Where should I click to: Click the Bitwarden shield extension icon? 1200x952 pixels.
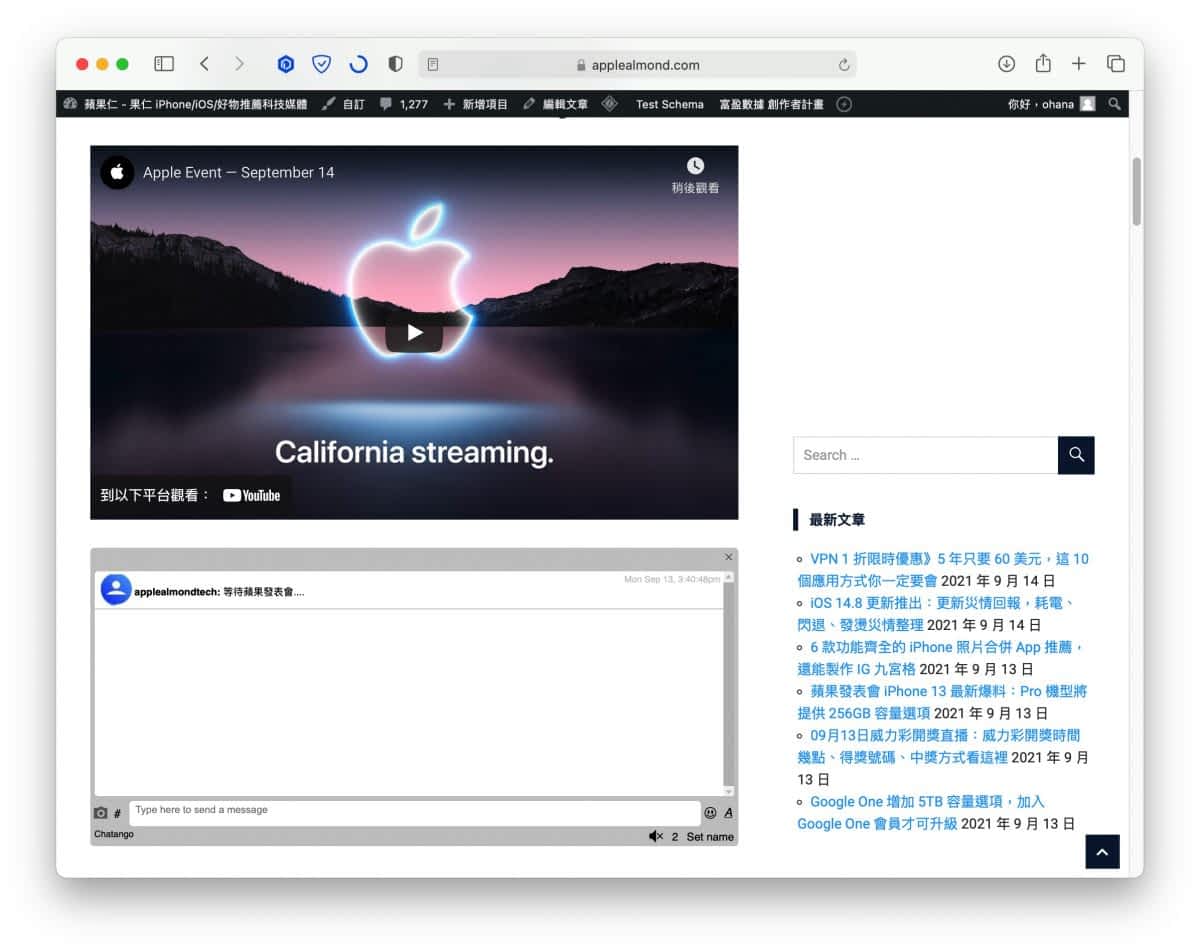click(321, 64)
